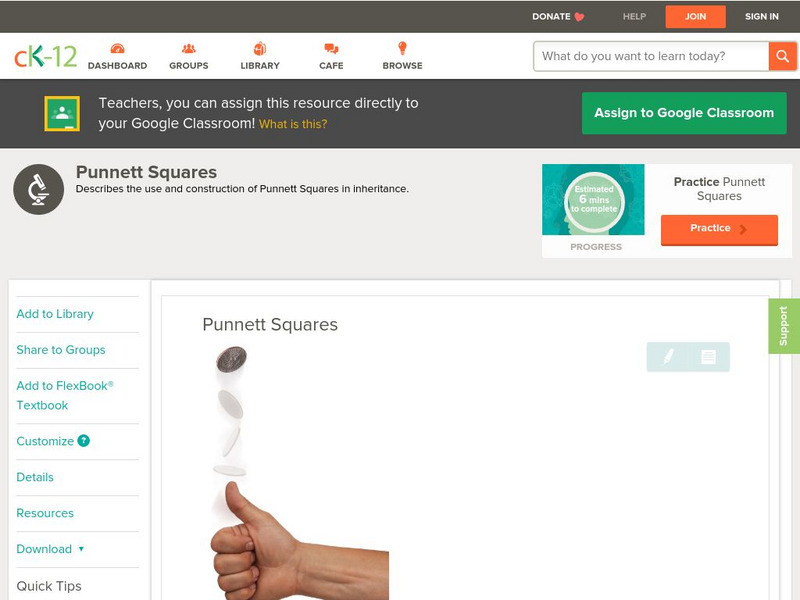Viewport: 800px width, 600px height.
Task: Open the Browse lightbulb icon
Action: pyautogui.click(x=402, y=48)
